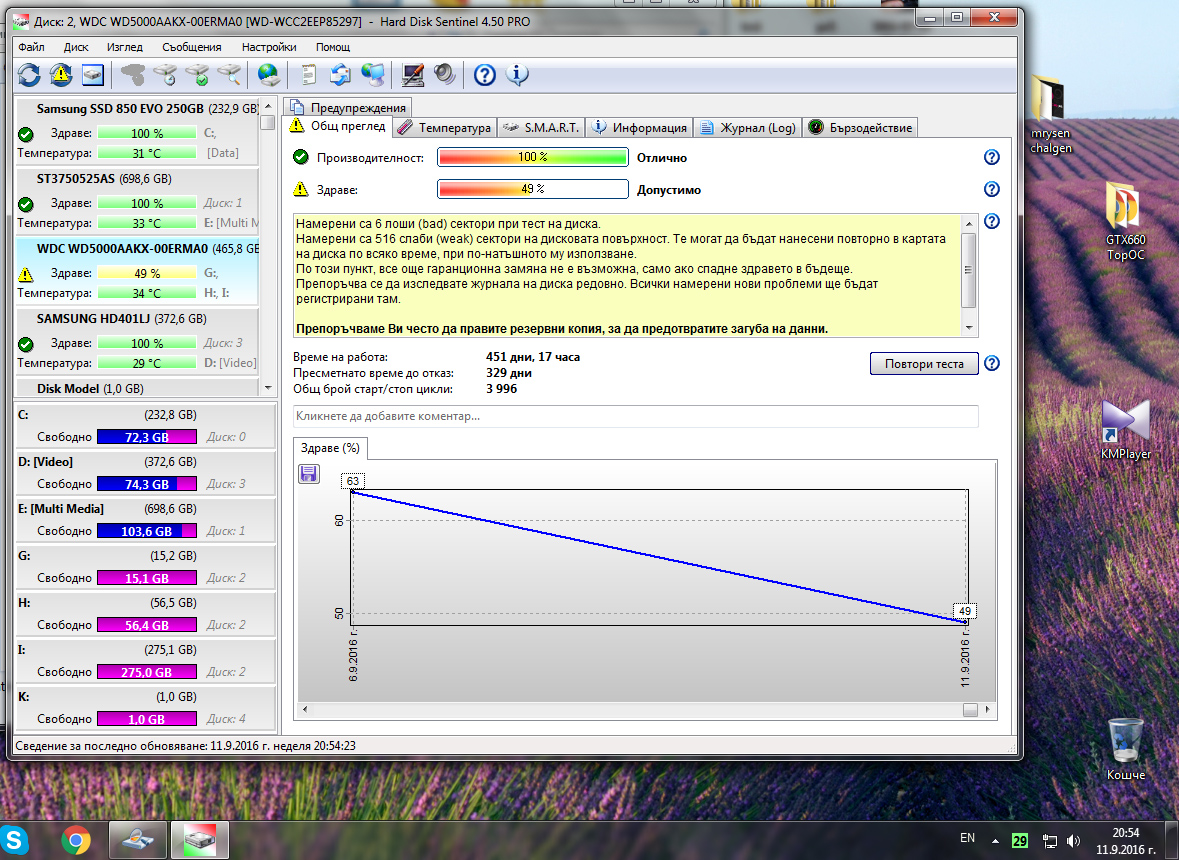Select ST3750525AS disk in the list
Screen dimensions: 1179x860
click(x=137, y=202)
